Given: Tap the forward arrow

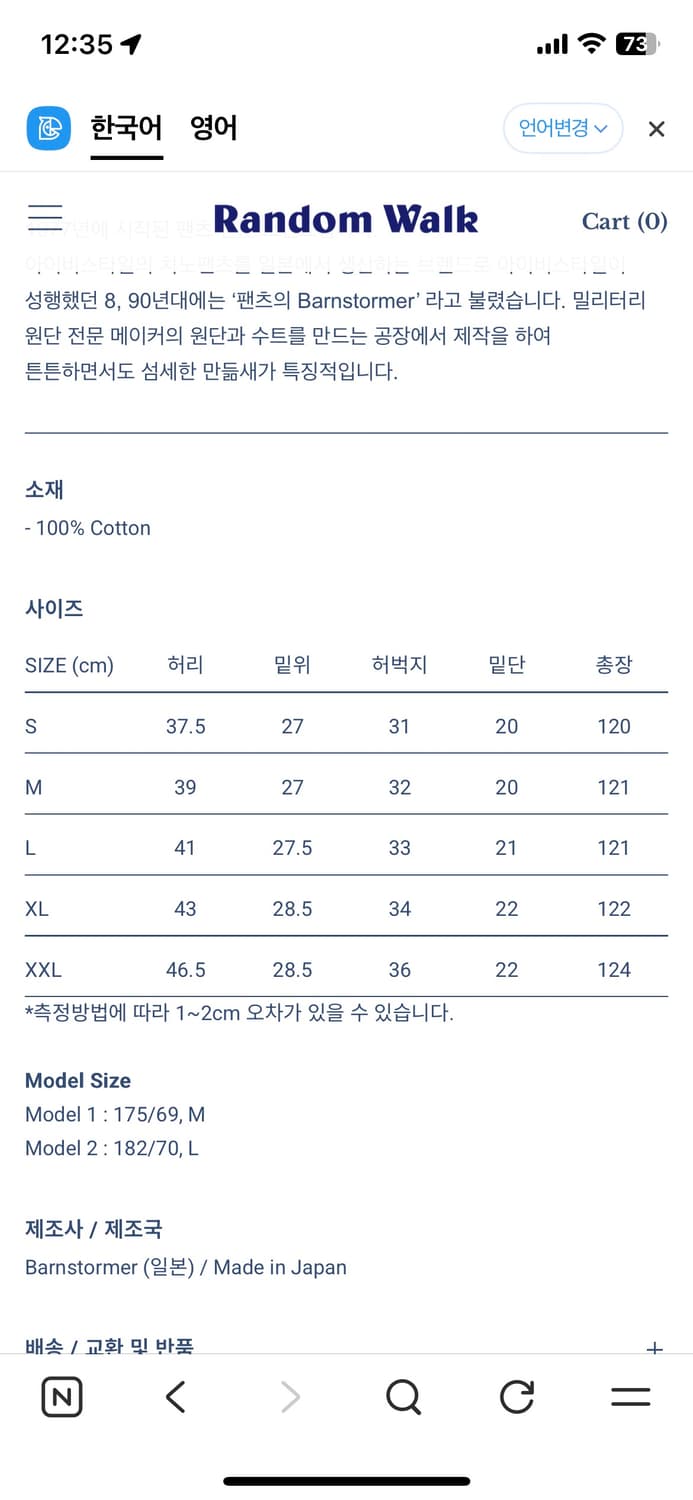Looking at the screenshot, I should pos(290,1397).
